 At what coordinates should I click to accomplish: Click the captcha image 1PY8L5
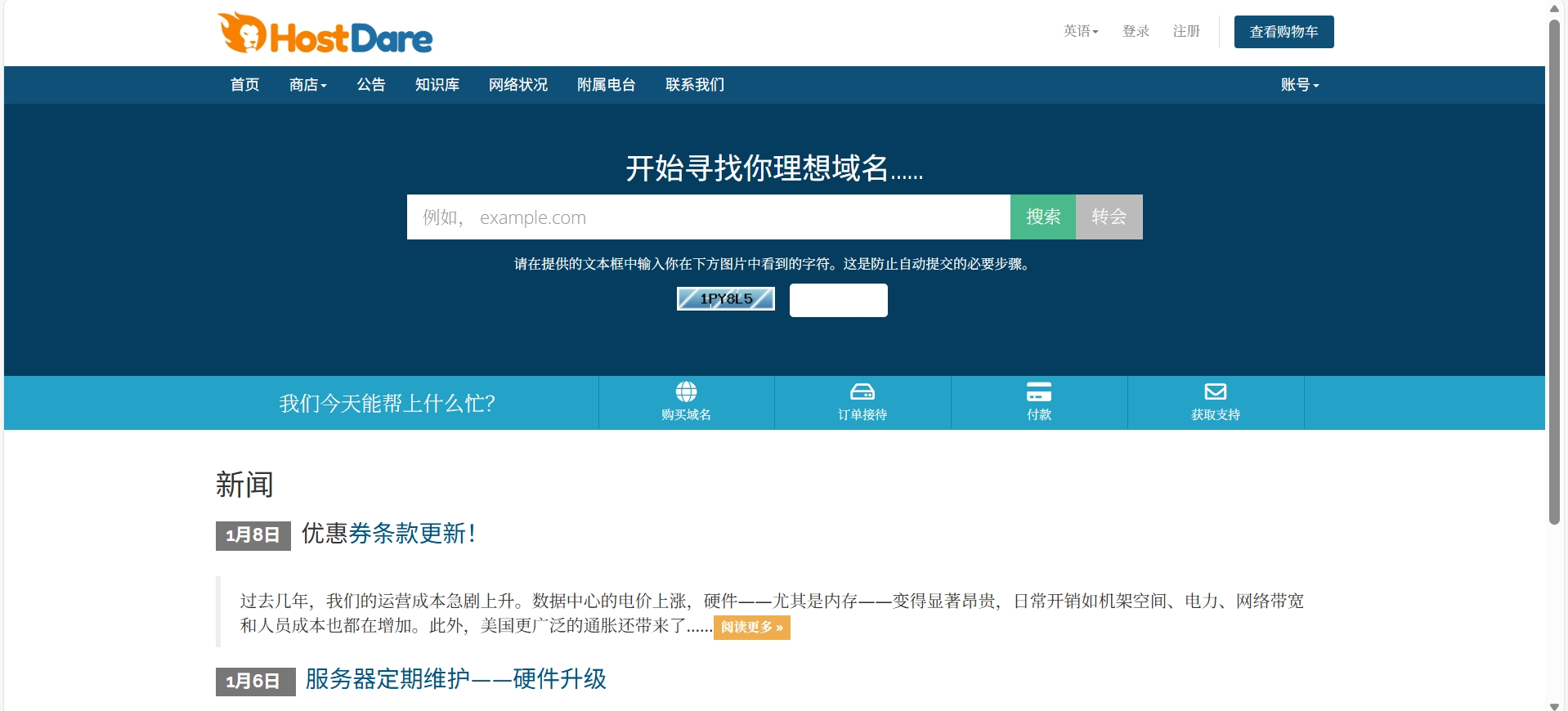click(x=726, y=299)
